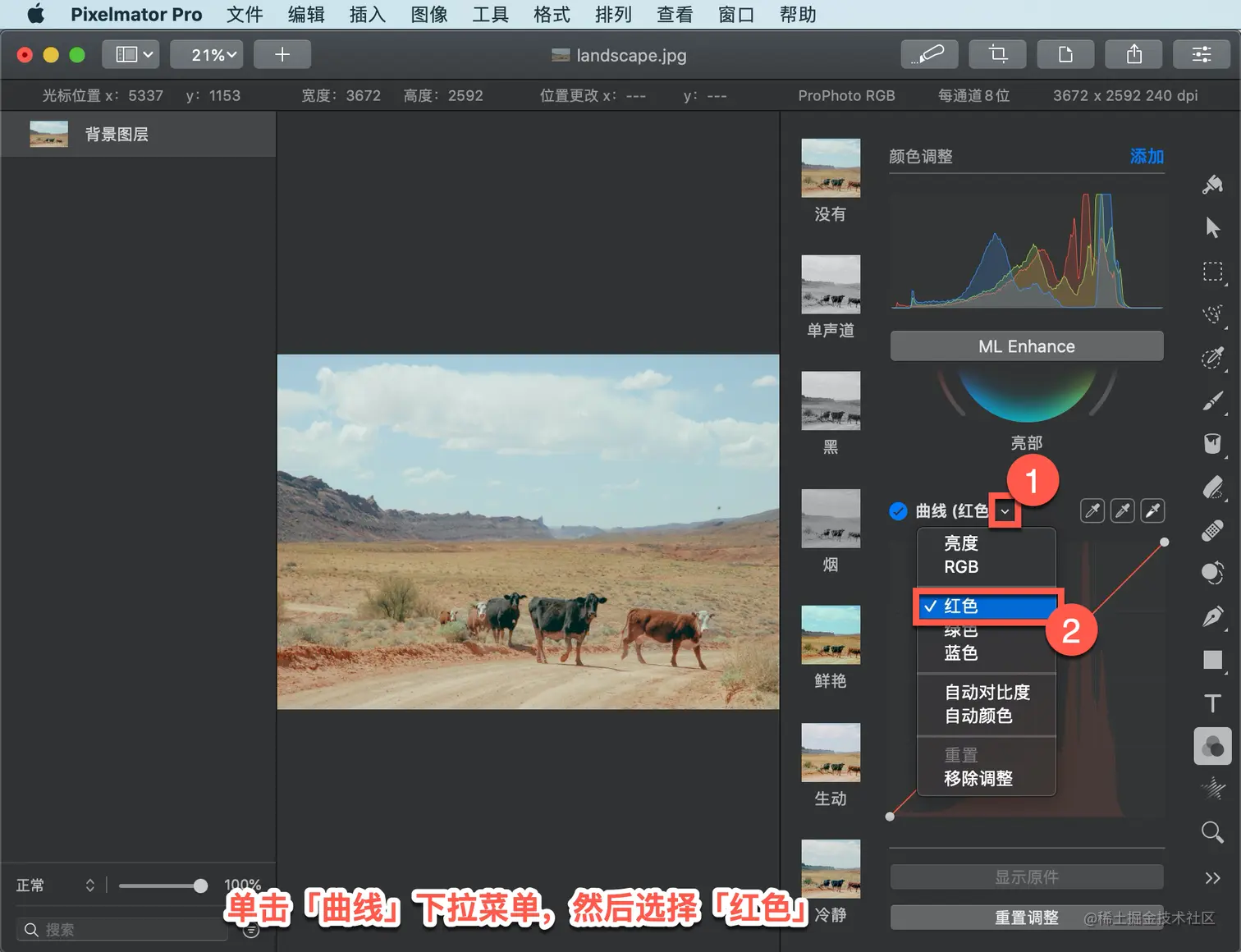
Task: Apply the 生动 preset thumbnail
Action: [x=831, y=753]
